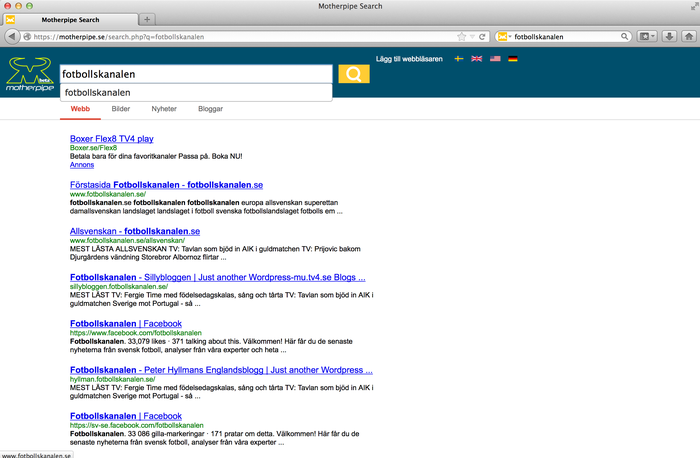Click the www.fotbollskanalen.se/allsvenskan/ green URL
The height and width of the screenshot is (458, 700).
pos(127,241)
